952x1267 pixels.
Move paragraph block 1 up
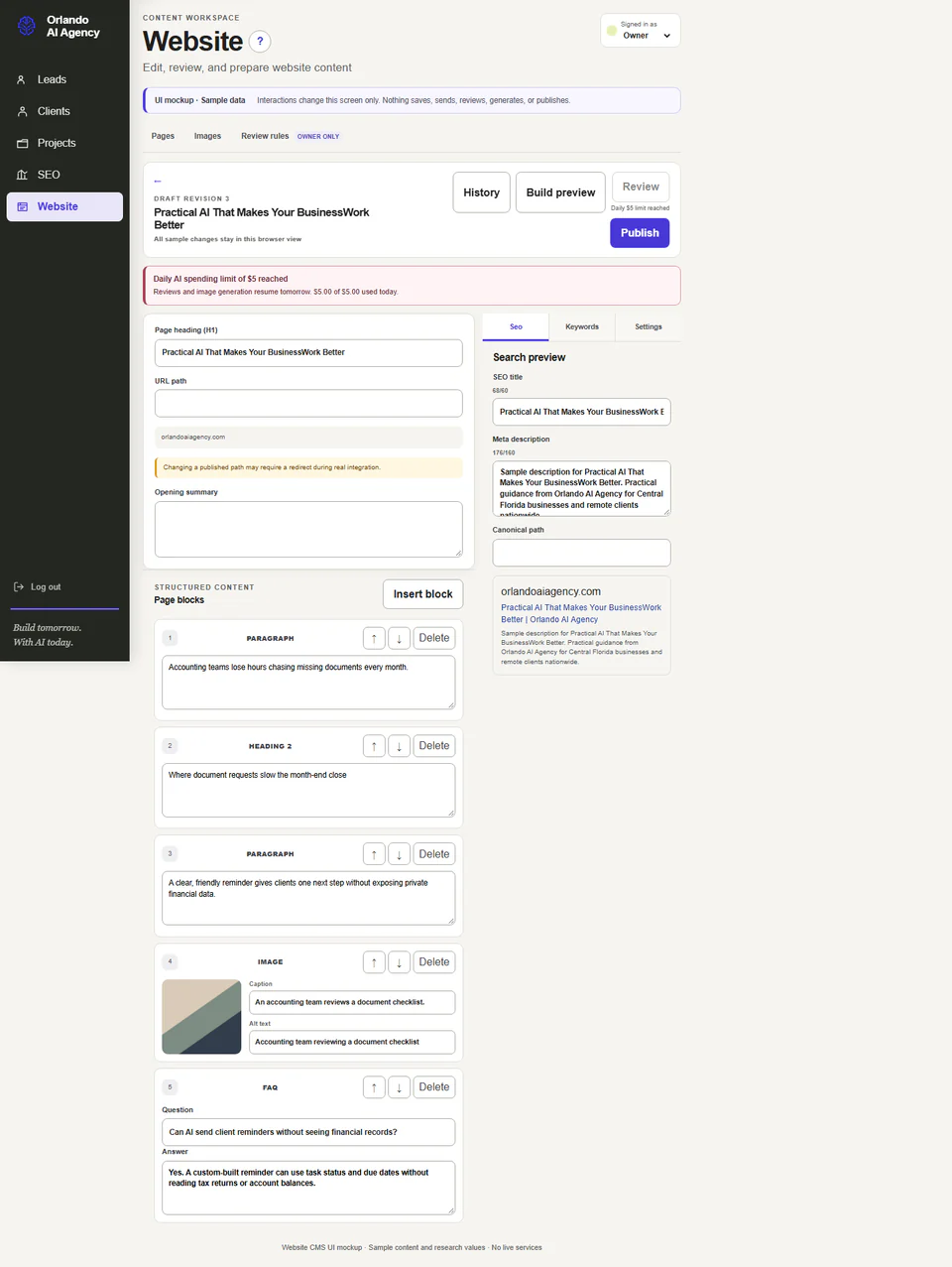click(x=374, y=638)
